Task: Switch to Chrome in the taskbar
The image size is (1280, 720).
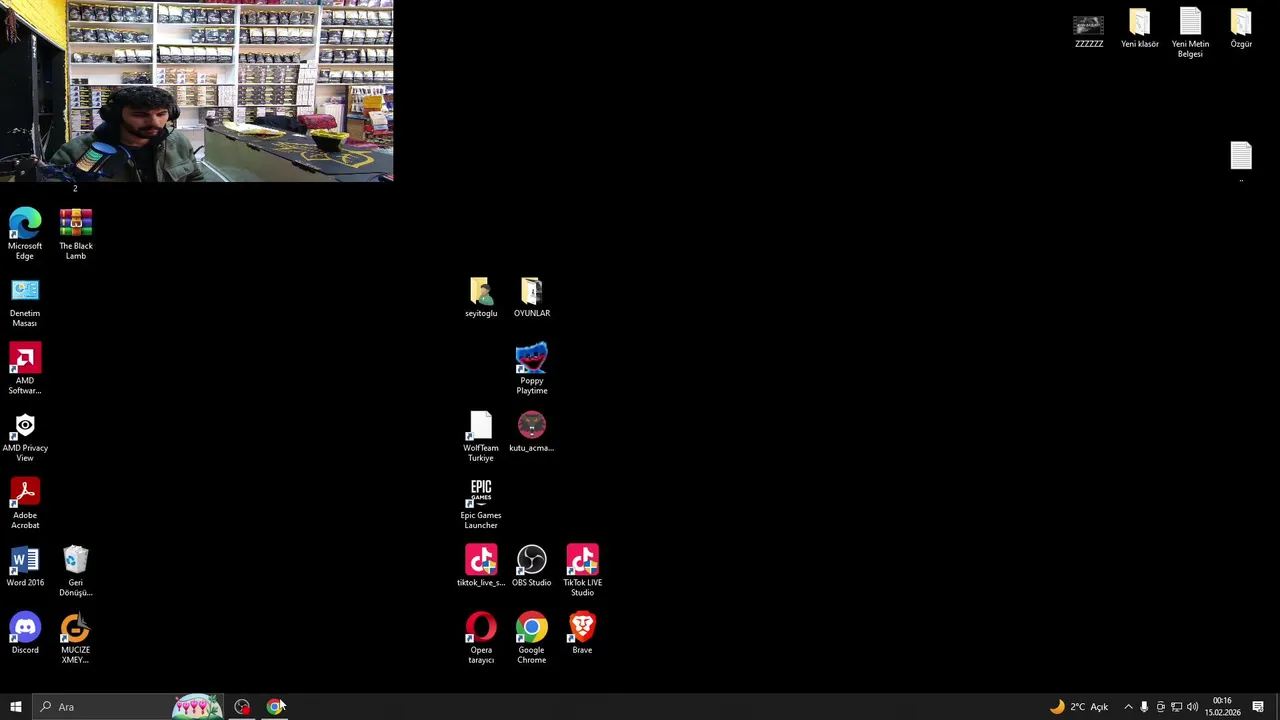Action: tap(274, 707)
